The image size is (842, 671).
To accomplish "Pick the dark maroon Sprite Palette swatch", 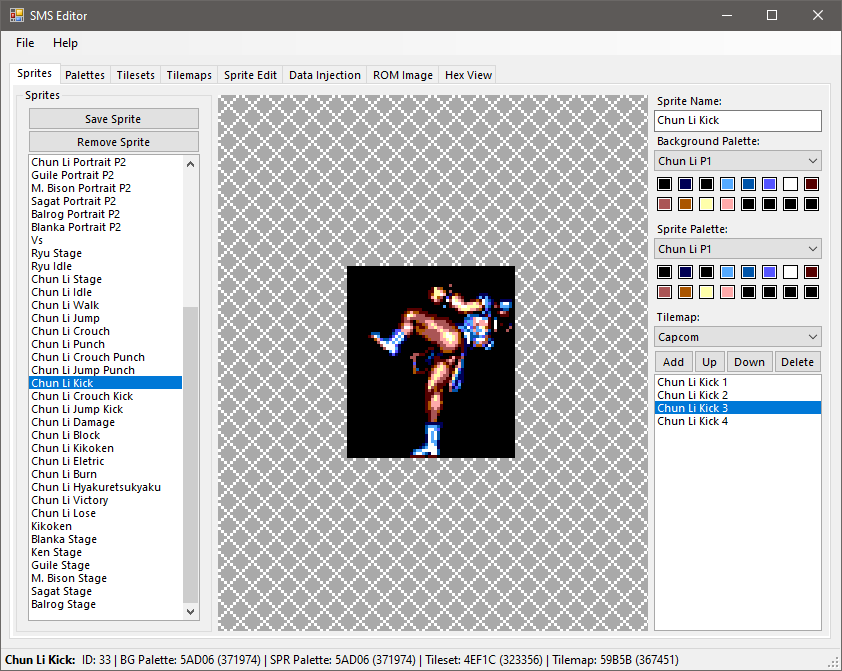I will [x=811, y=272].
